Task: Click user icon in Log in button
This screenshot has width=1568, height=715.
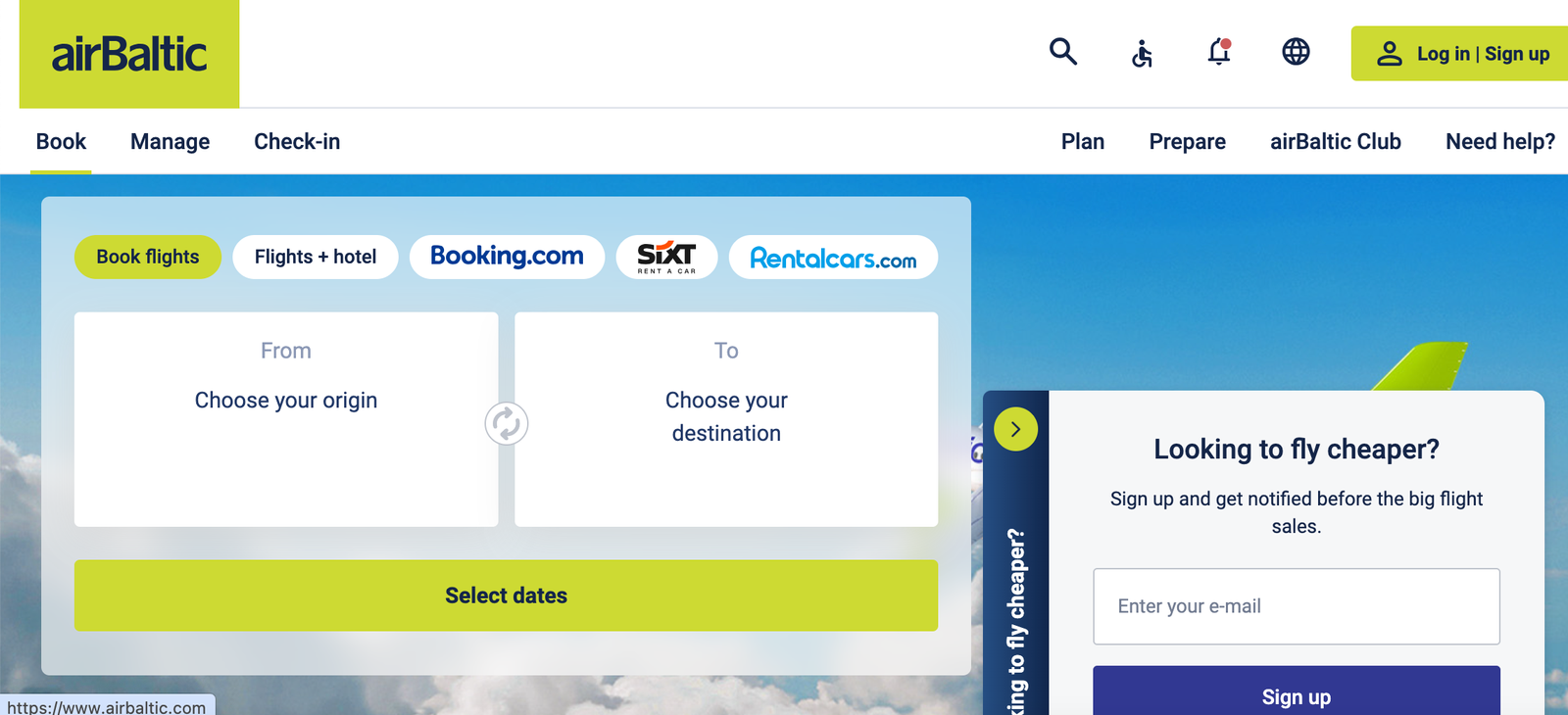Action: pos(1390,54)
